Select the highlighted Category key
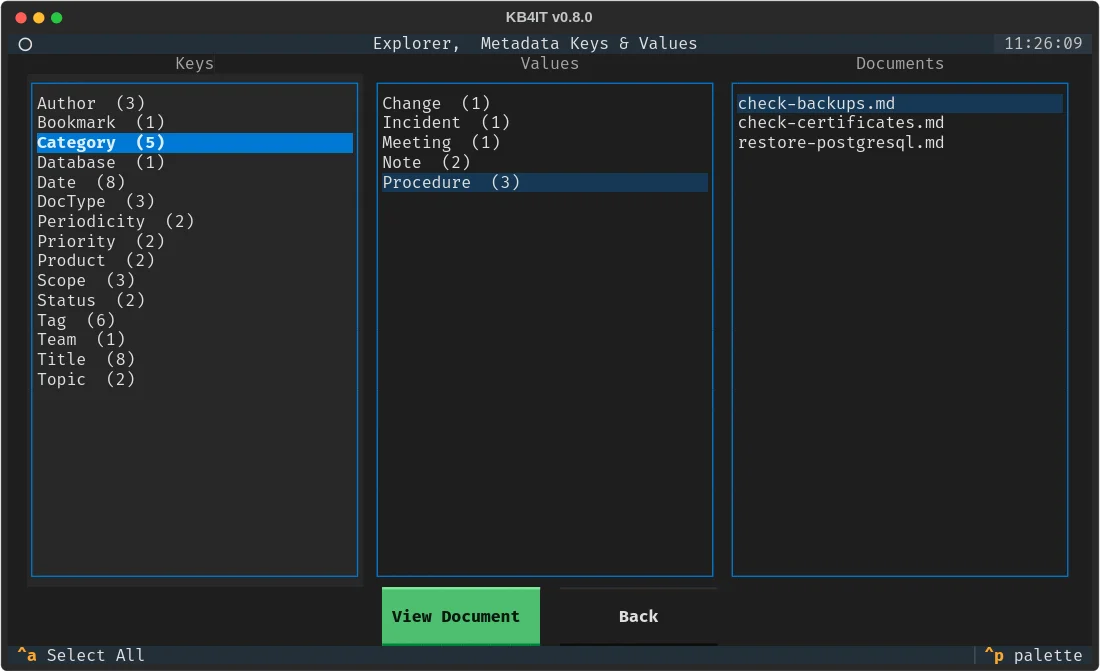The width and height of the screenshot is (1100, 671). click(x=194, y=142)
